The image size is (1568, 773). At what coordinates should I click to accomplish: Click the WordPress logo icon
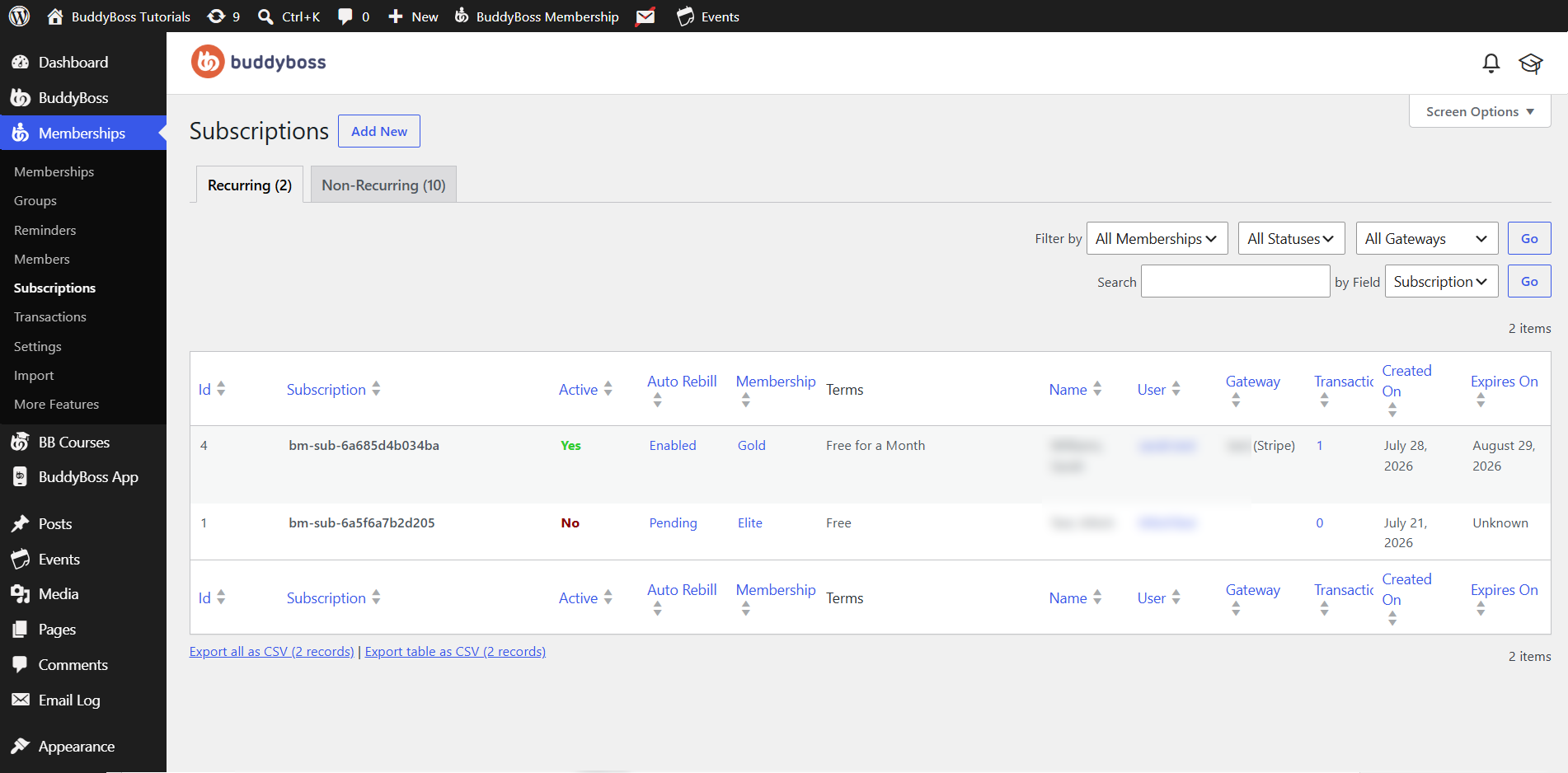click(x=19, y=16)
